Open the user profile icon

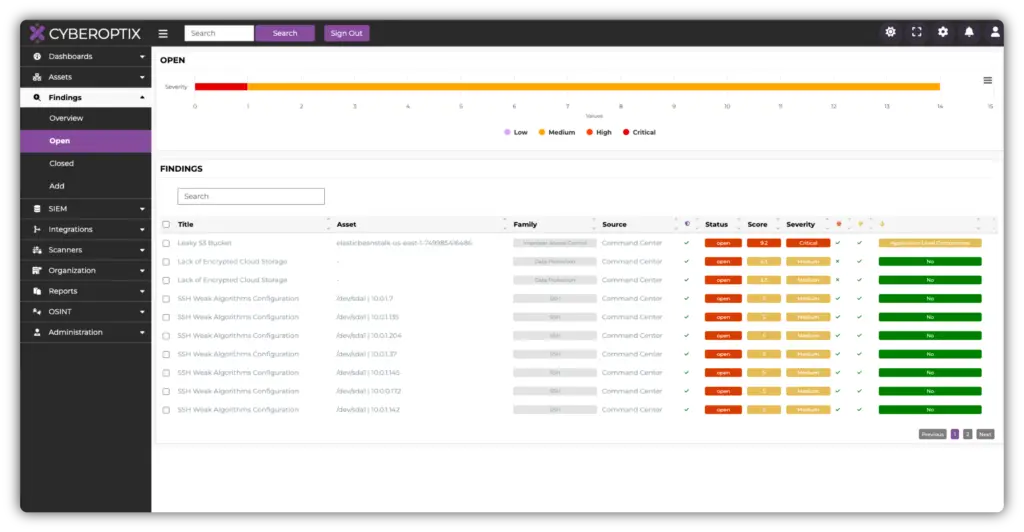point(994,32)
